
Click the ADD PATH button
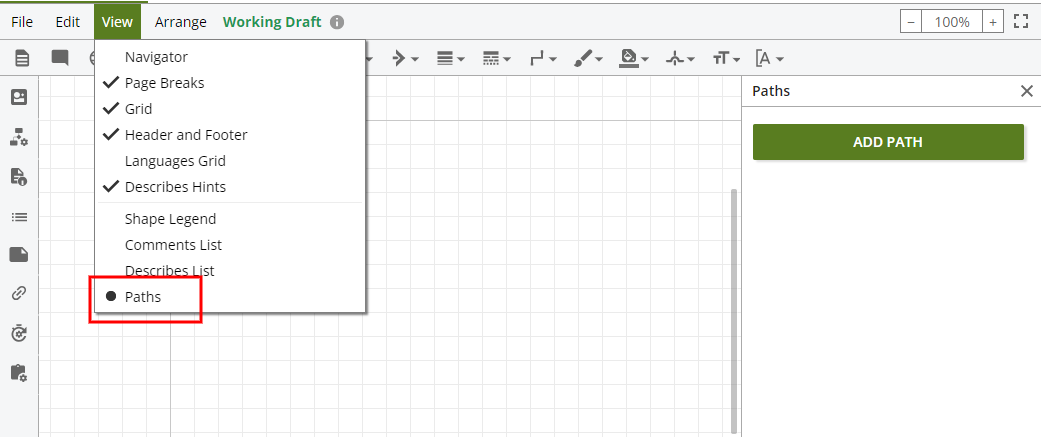point(887,142)
